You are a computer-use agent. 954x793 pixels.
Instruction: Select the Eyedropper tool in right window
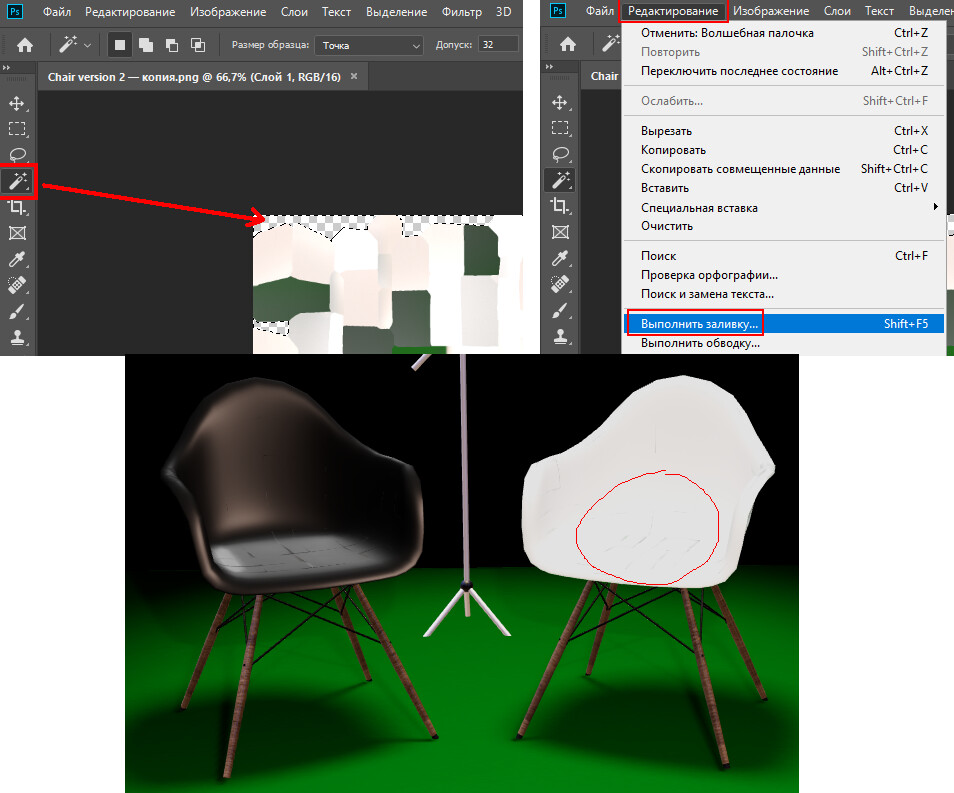[x=560, y=258]
